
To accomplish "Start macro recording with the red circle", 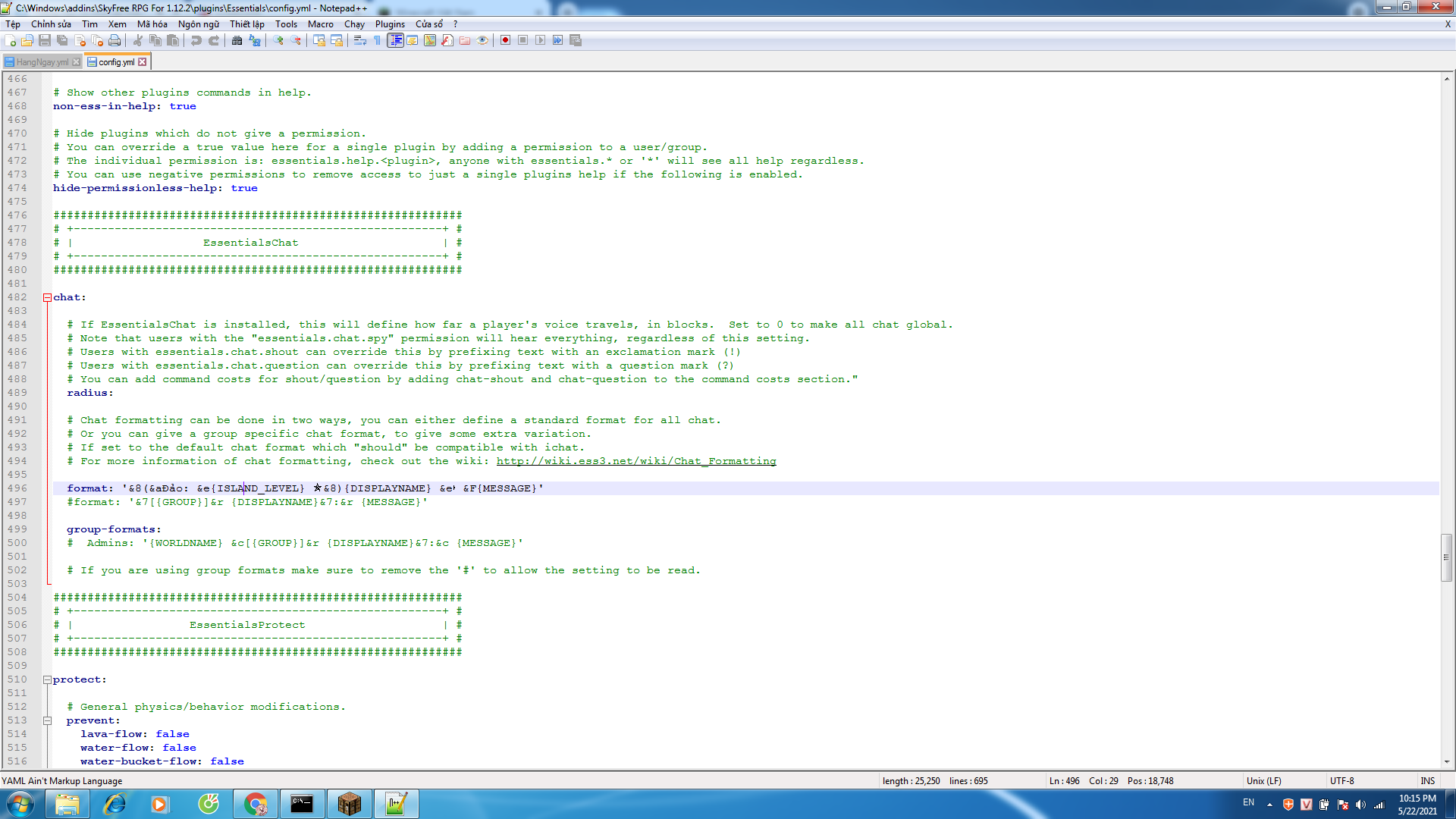I will click(506, 40).
